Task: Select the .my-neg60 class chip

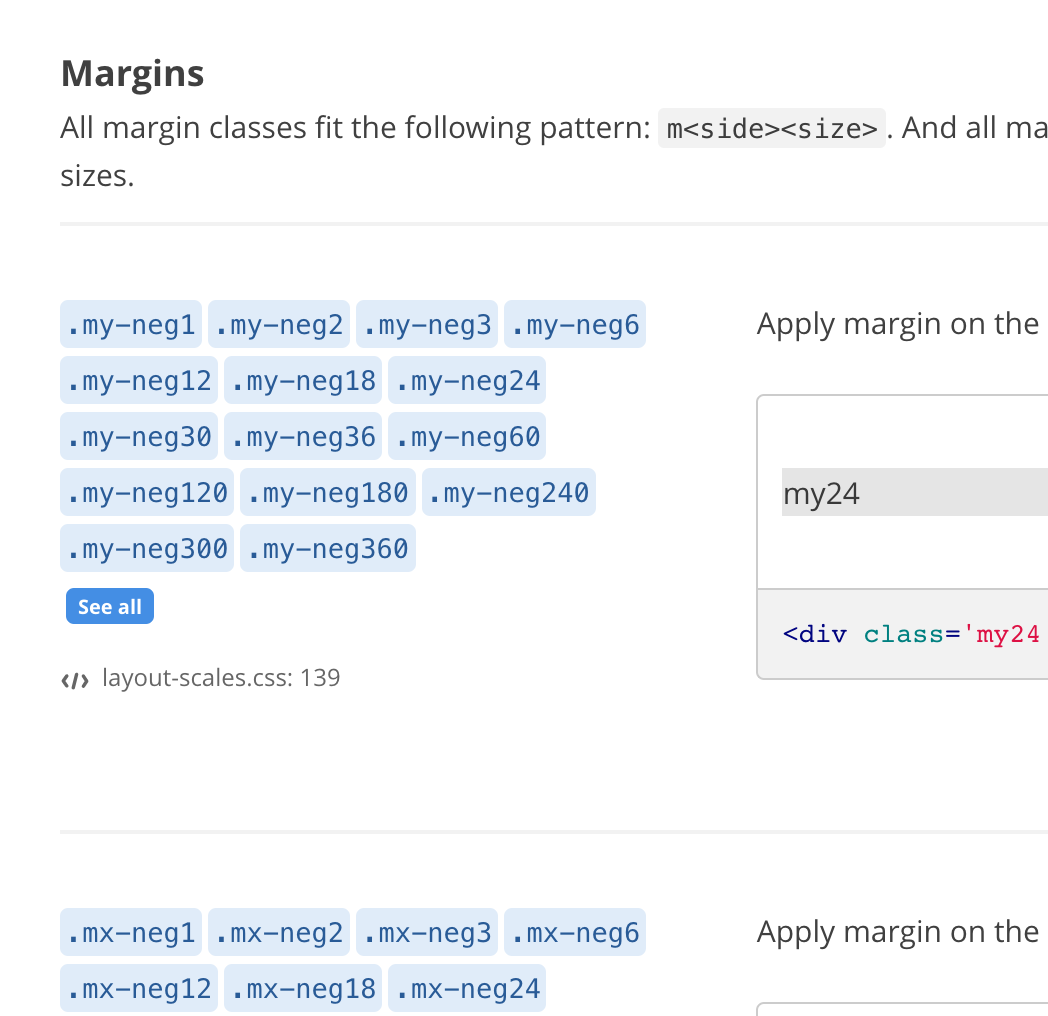Action: (466, 435)
